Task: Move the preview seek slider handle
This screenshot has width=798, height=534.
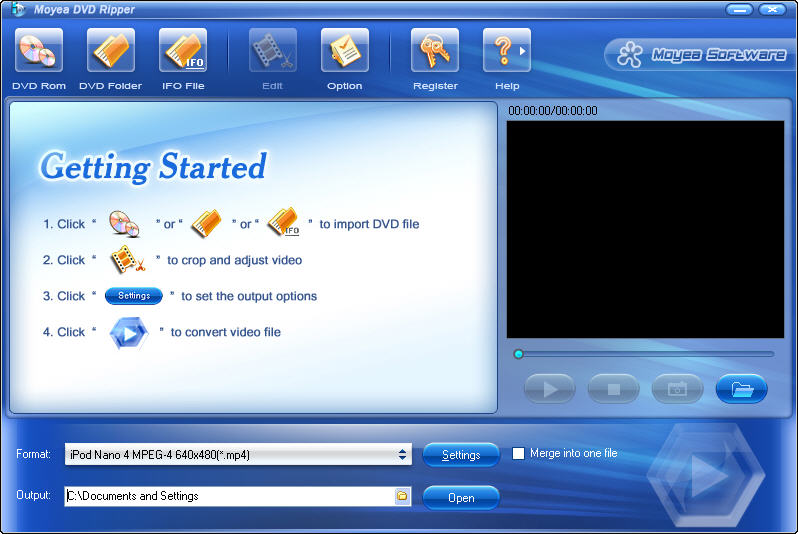Action: (519, 354)
